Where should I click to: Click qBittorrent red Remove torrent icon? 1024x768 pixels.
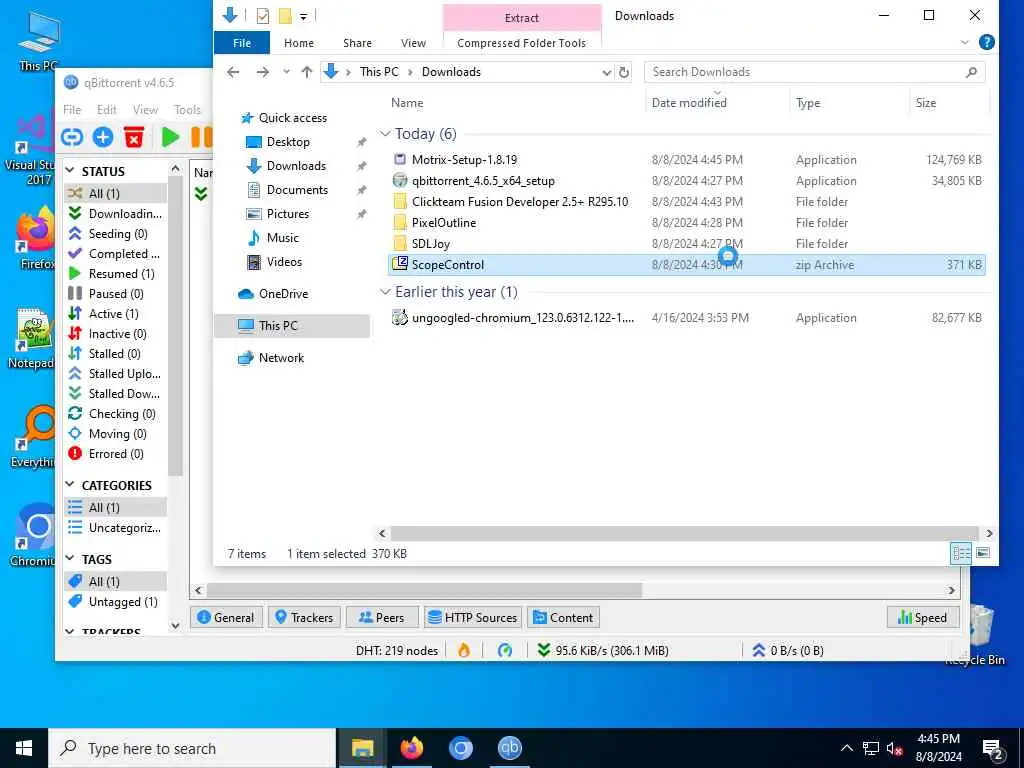134,137
